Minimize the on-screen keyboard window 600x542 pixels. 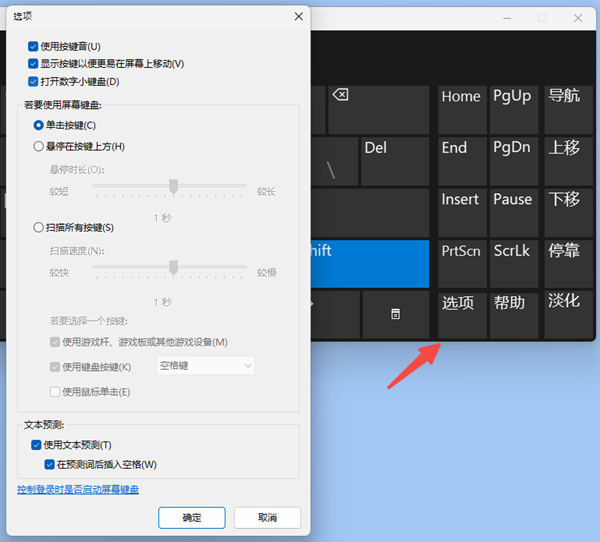(507, 18)
